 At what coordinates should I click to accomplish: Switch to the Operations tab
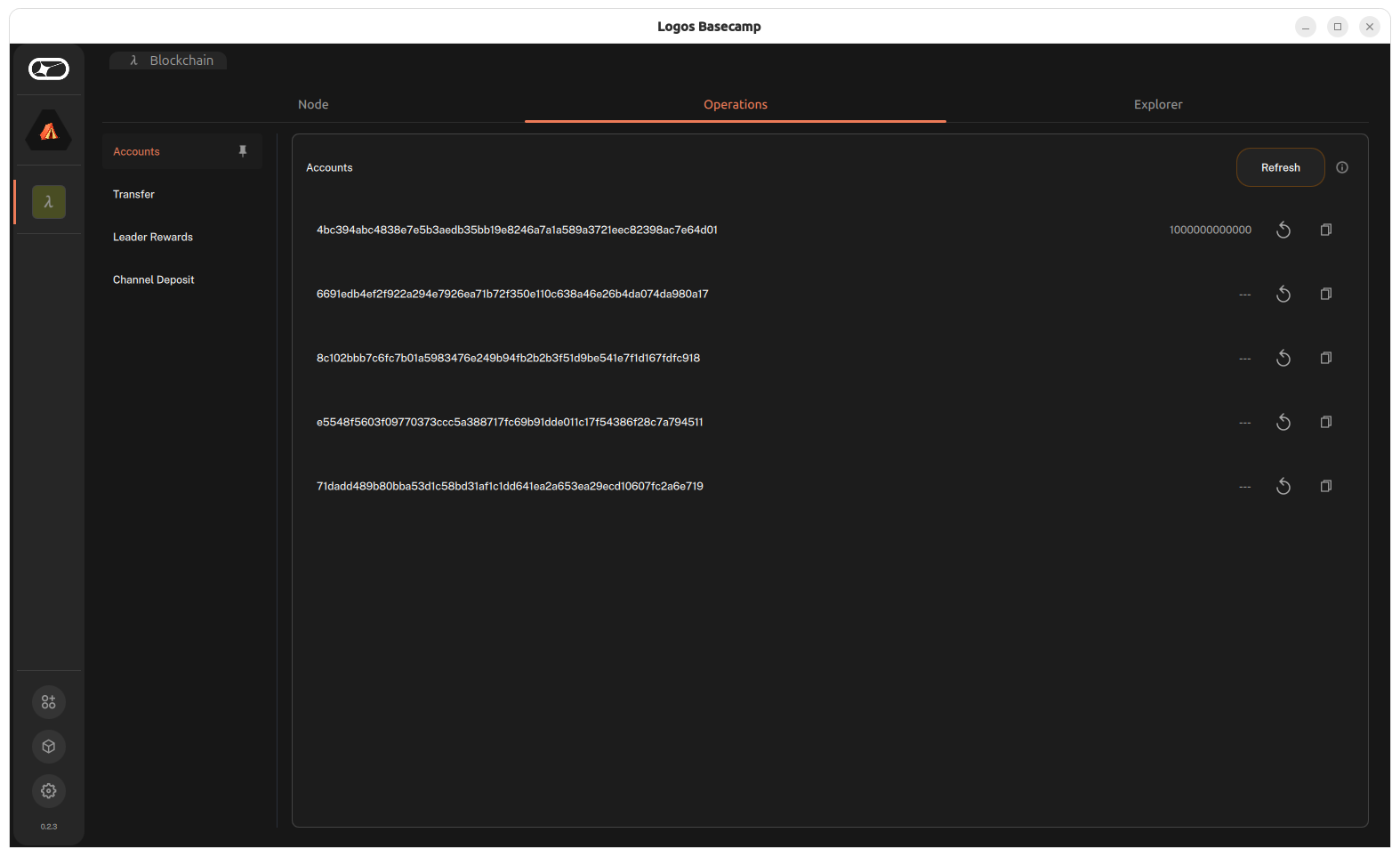736,104
